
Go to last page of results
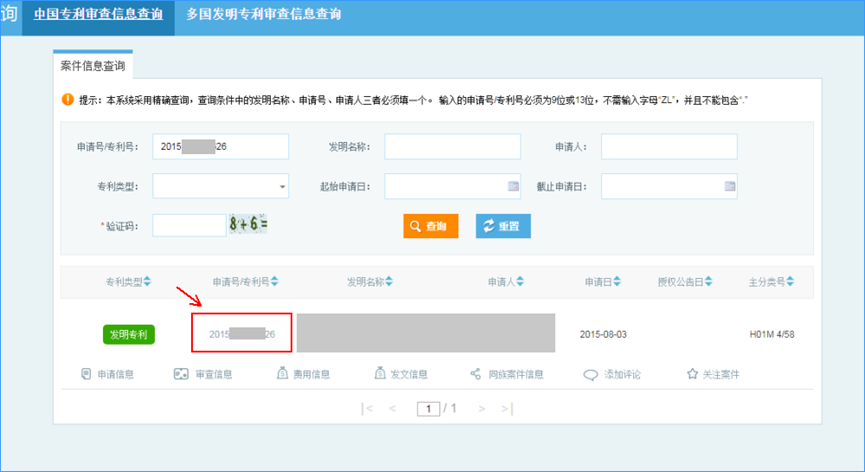pyautogui.click(x=507, y=409)
